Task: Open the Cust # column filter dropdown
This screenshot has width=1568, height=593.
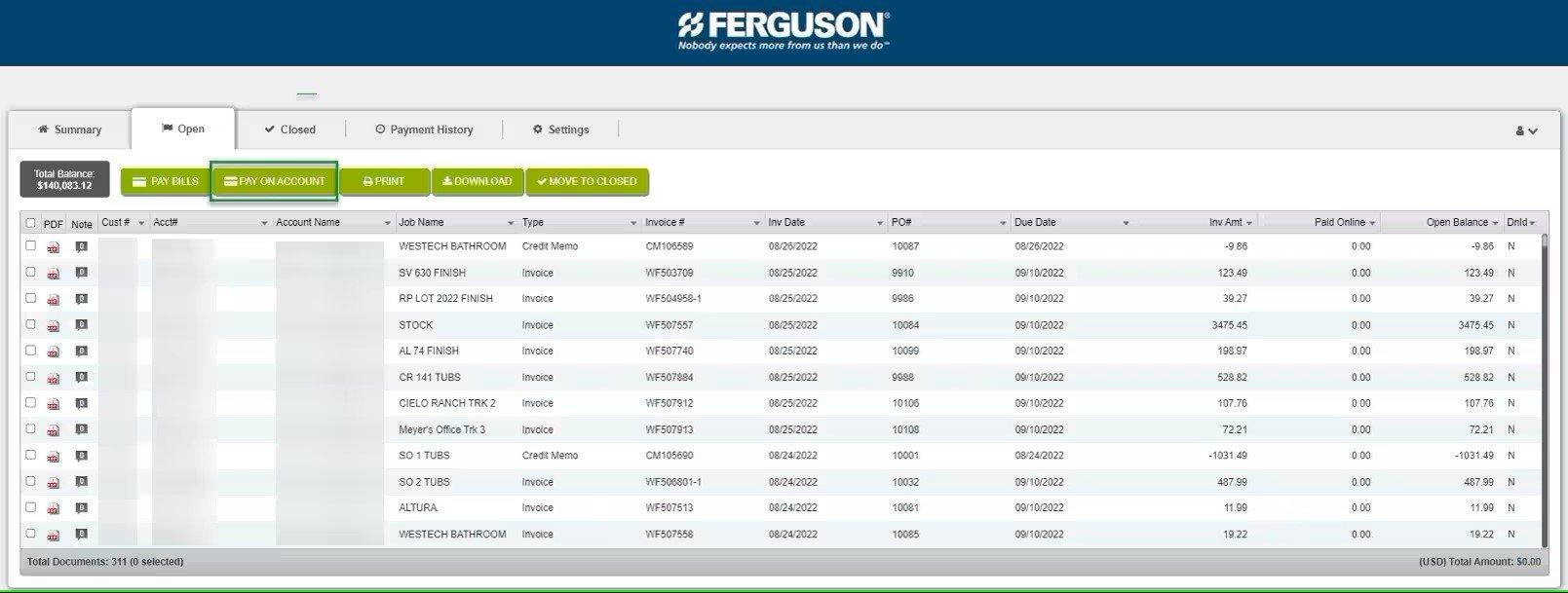Action: click(141, 223)
